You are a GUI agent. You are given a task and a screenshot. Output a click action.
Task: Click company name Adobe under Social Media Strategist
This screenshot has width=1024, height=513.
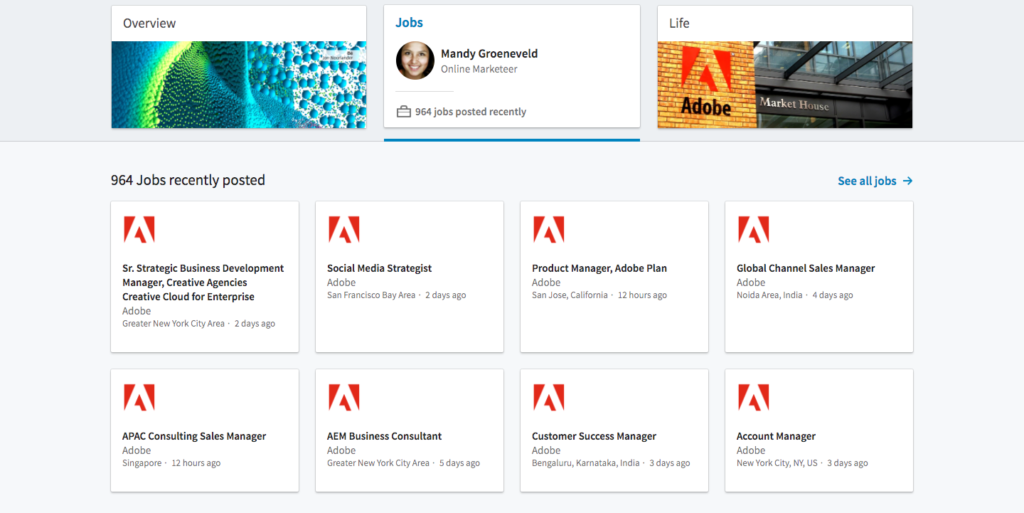tap(342, 283)
